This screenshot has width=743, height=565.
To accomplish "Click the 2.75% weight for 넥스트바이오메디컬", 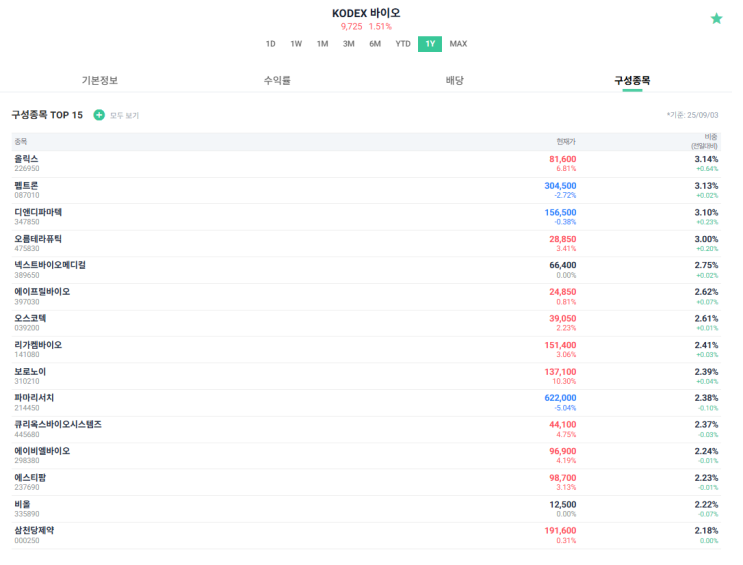I will [x=706, y=265].
